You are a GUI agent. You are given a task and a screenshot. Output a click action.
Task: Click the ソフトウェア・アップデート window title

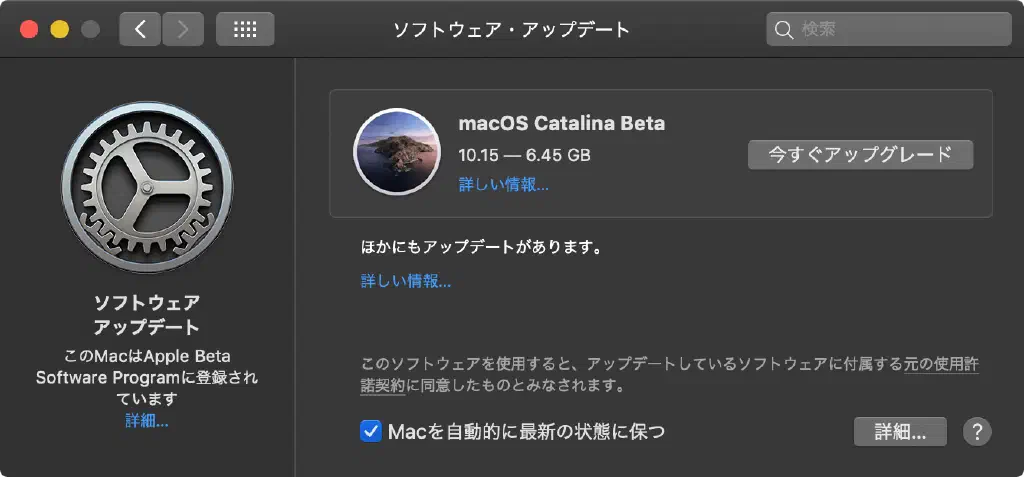[x=512, y=29]
